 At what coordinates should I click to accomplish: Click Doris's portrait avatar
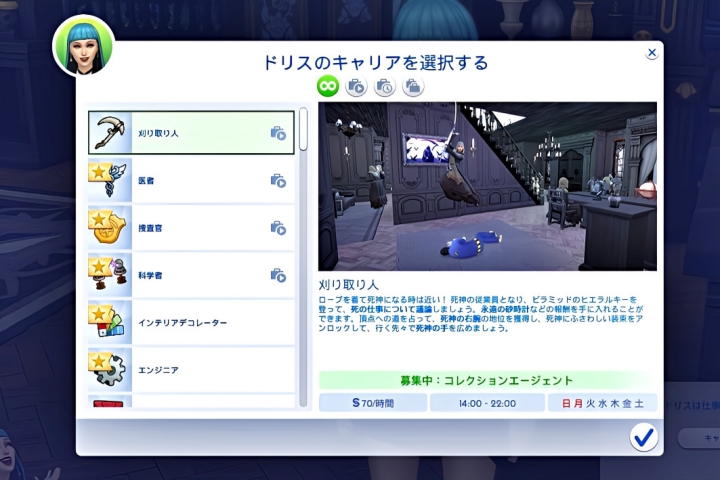coord(84,46)
